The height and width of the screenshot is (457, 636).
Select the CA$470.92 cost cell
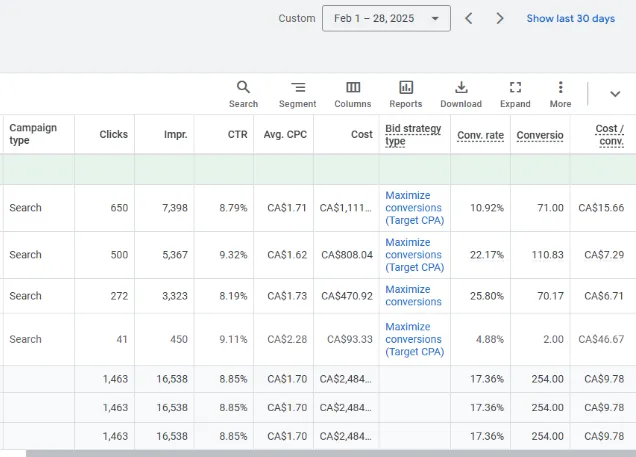[347, 296]
